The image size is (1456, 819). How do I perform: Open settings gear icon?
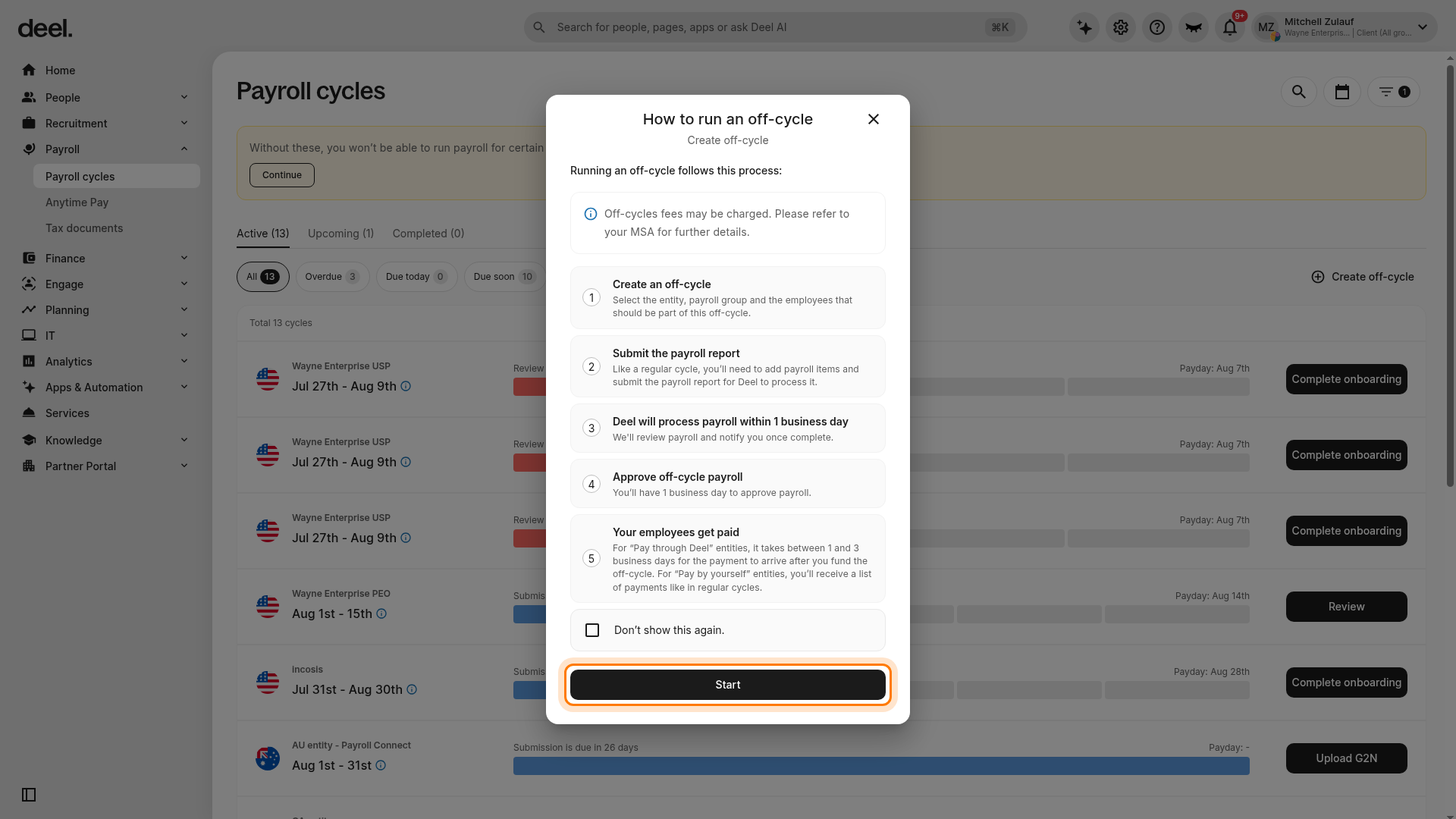[x=1121, y=27]
